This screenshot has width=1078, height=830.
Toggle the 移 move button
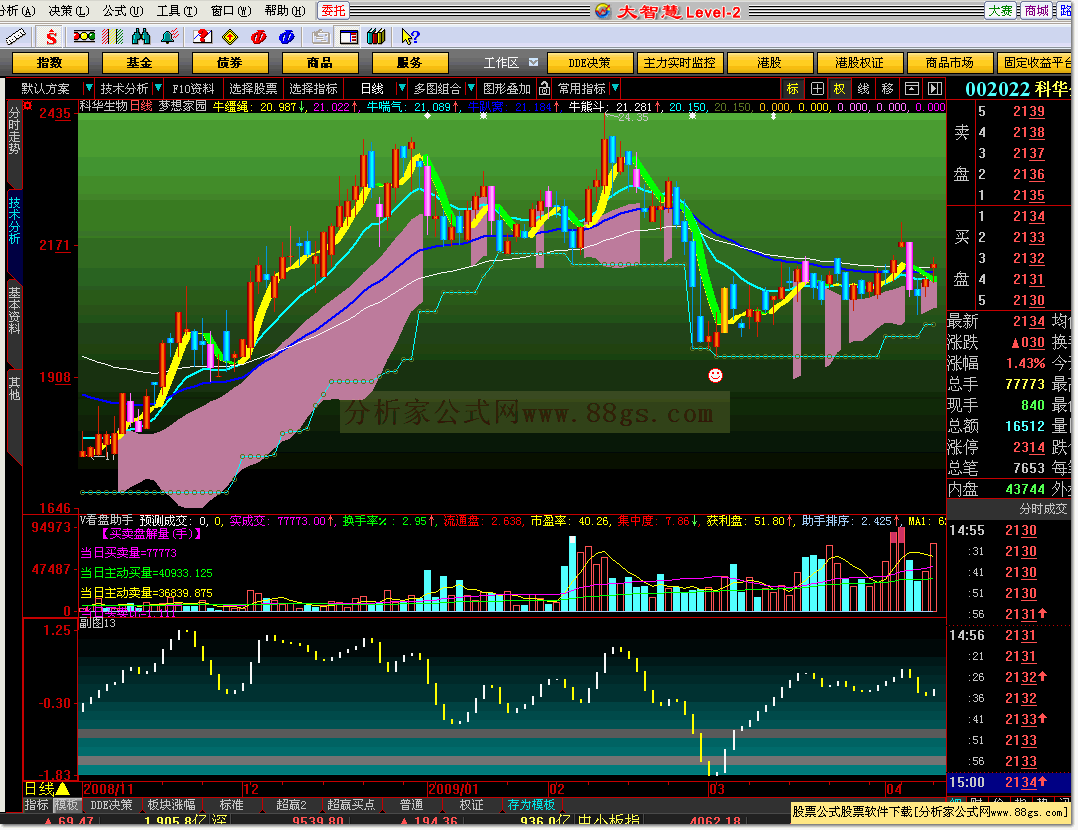coord(888,89)
